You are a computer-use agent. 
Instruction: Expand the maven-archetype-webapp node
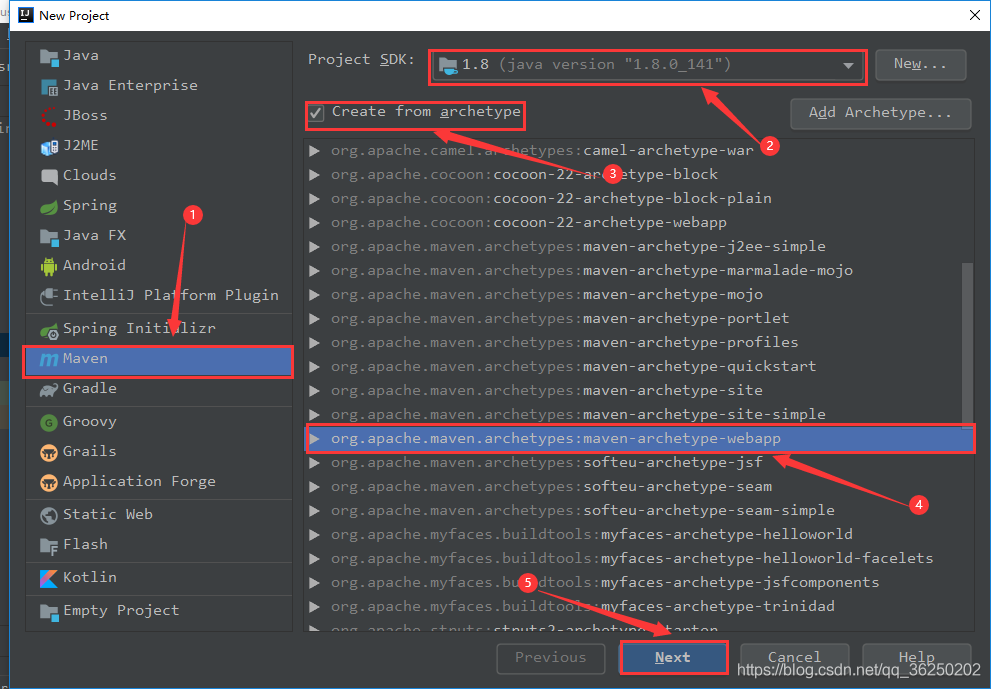(x=314, y=439)
